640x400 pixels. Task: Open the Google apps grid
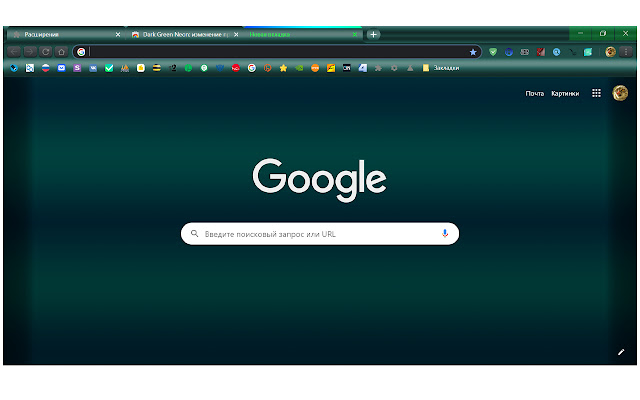pos(596,93)
